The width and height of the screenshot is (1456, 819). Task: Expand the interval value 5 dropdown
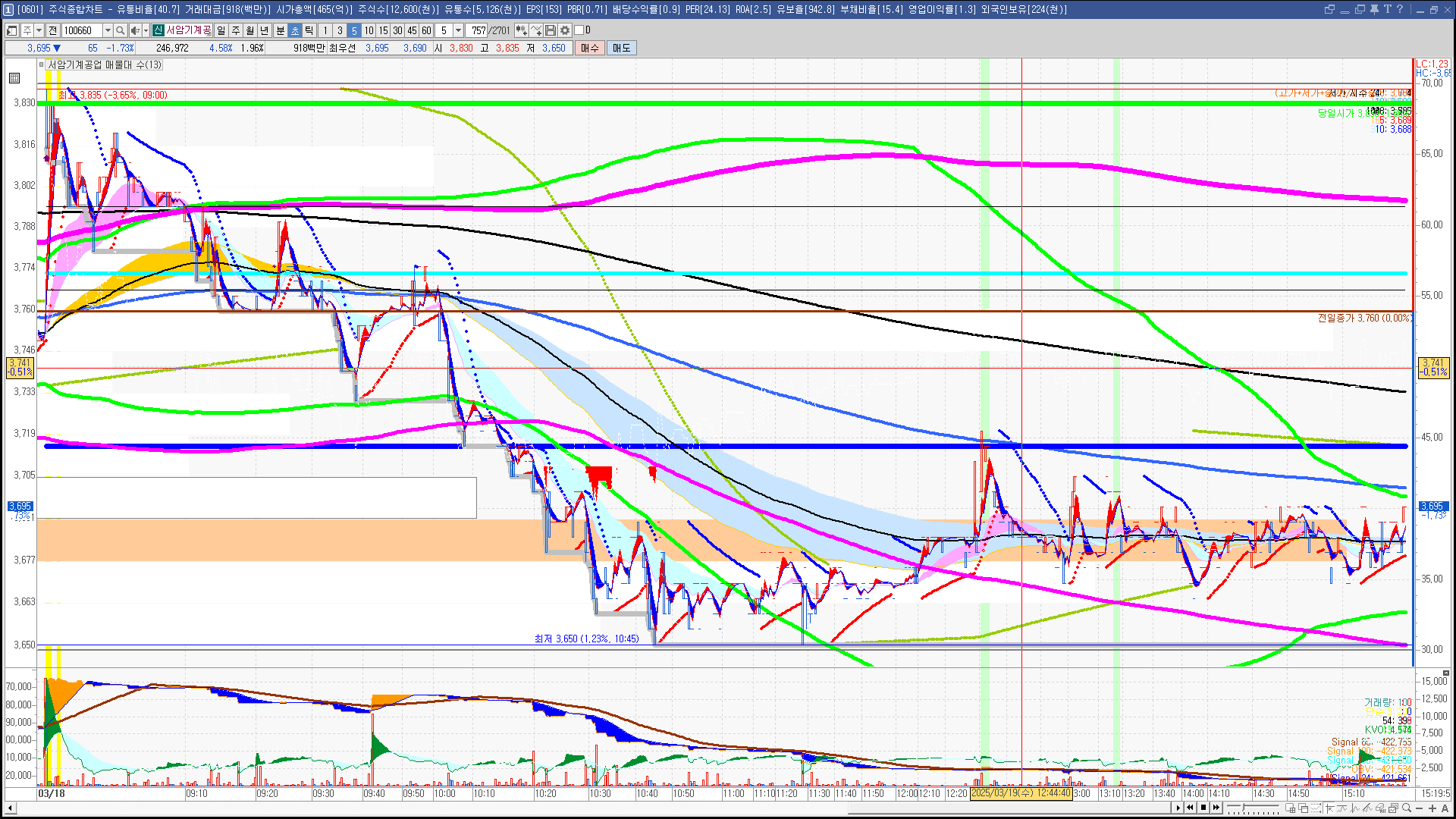click(458, 30)
